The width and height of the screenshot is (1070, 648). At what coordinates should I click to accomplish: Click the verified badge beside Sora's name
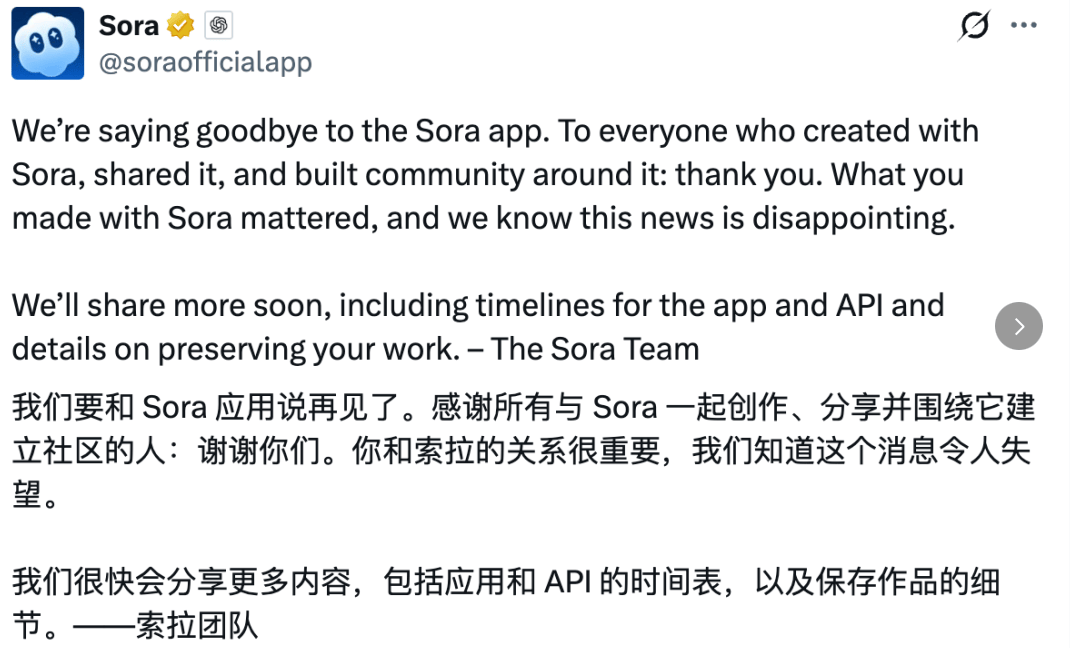pyautogui.click(x=179, y=25)
